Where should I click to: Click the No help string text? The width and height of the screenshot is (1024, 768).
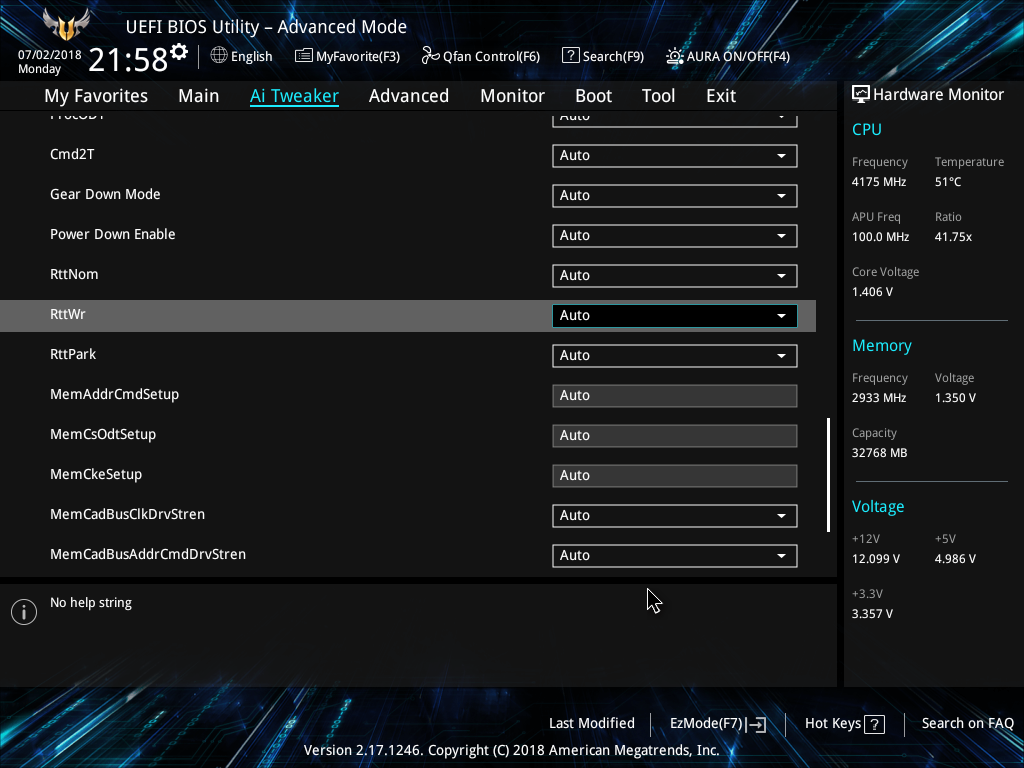tap(91, 603)
